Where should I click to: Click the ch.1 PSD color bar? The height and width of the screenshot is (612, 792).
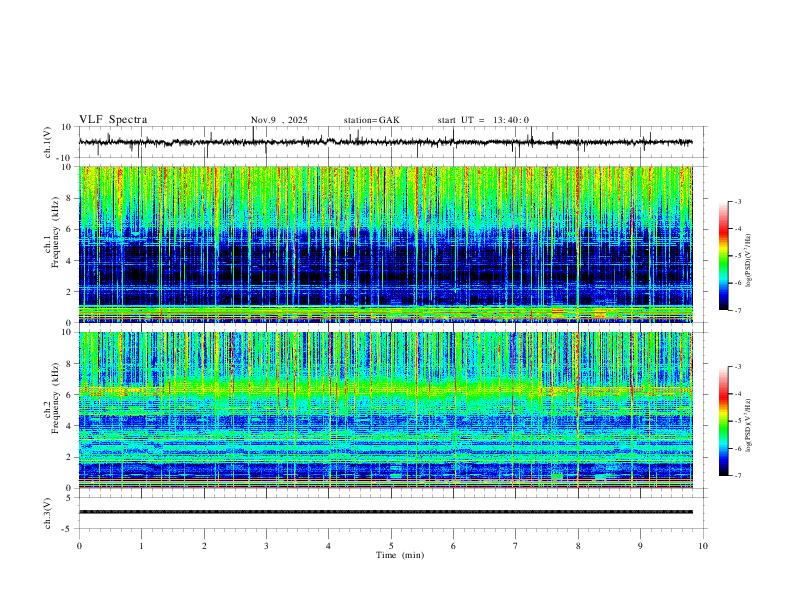coord(723,256)
